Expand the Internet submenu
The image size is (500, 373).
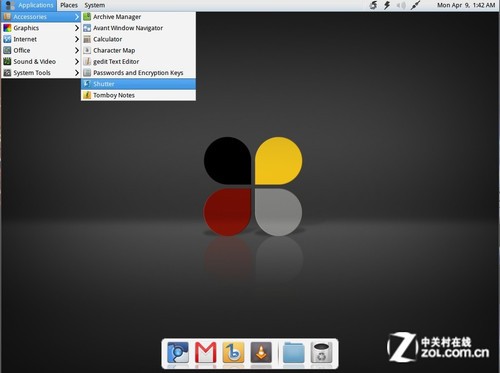pos(41,39)
